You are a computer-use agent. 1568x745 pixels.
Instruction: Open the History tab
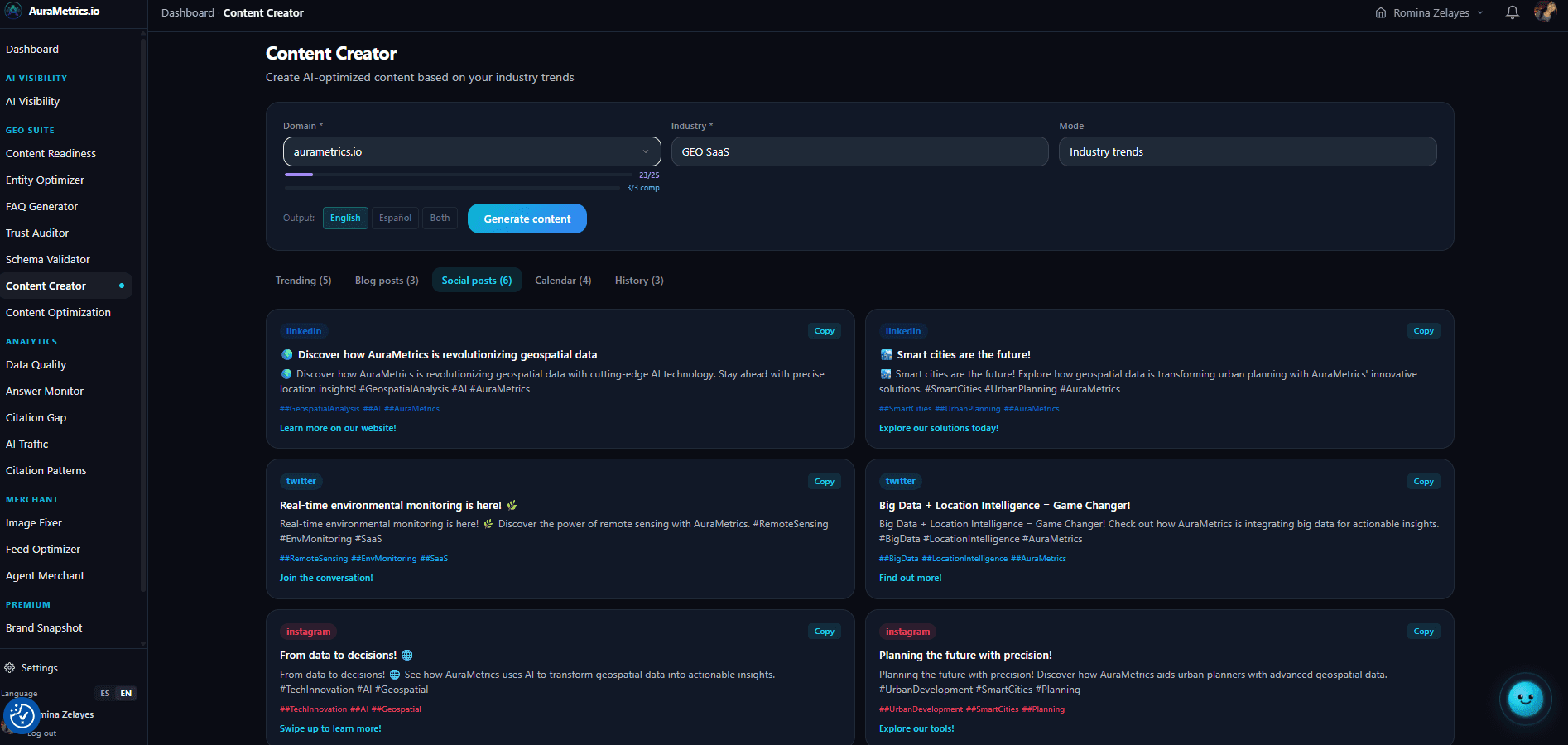[x=638, y=280]
